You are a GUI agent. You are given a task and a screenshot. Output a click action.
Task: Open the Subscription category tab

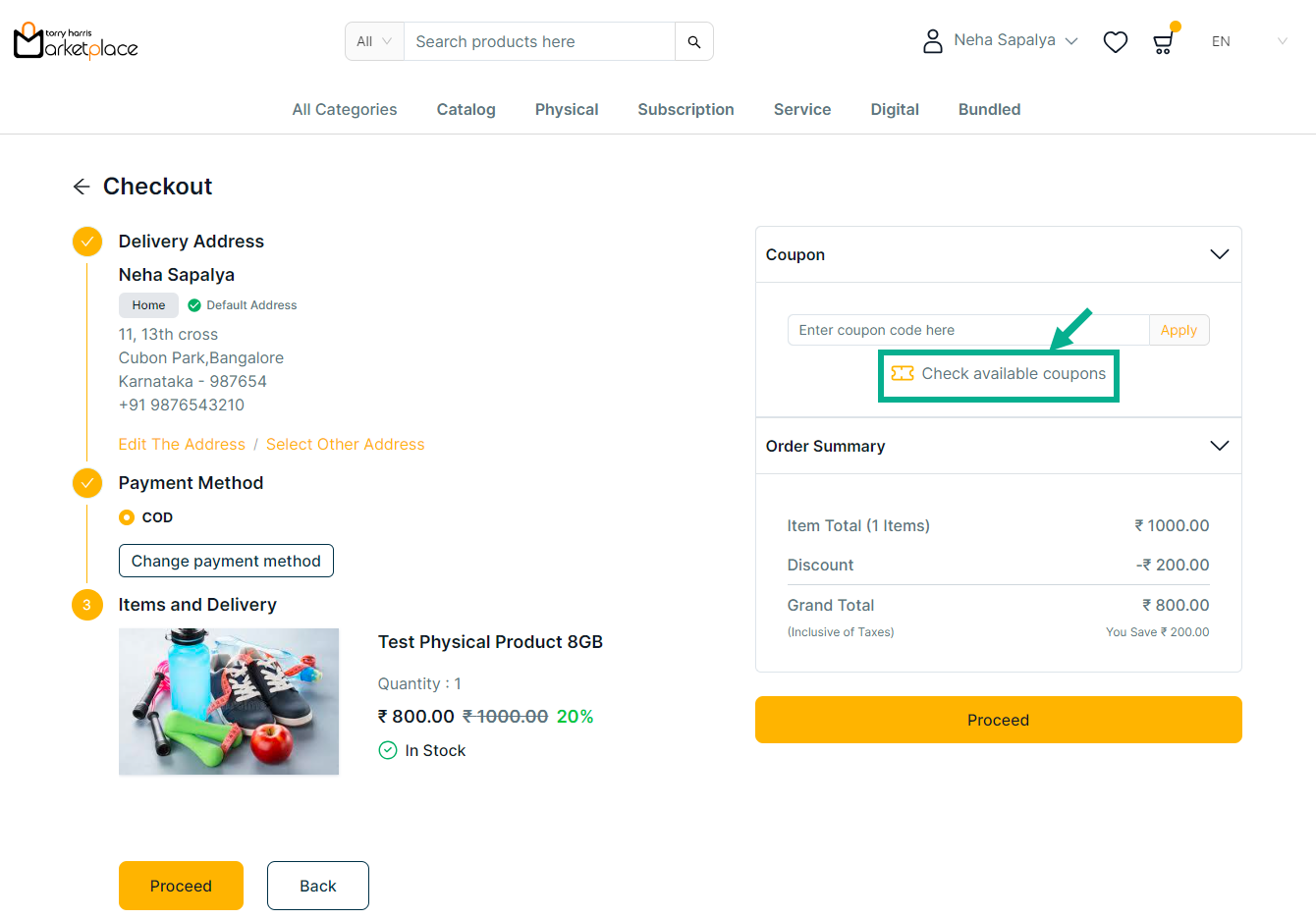tap(685, 110)
